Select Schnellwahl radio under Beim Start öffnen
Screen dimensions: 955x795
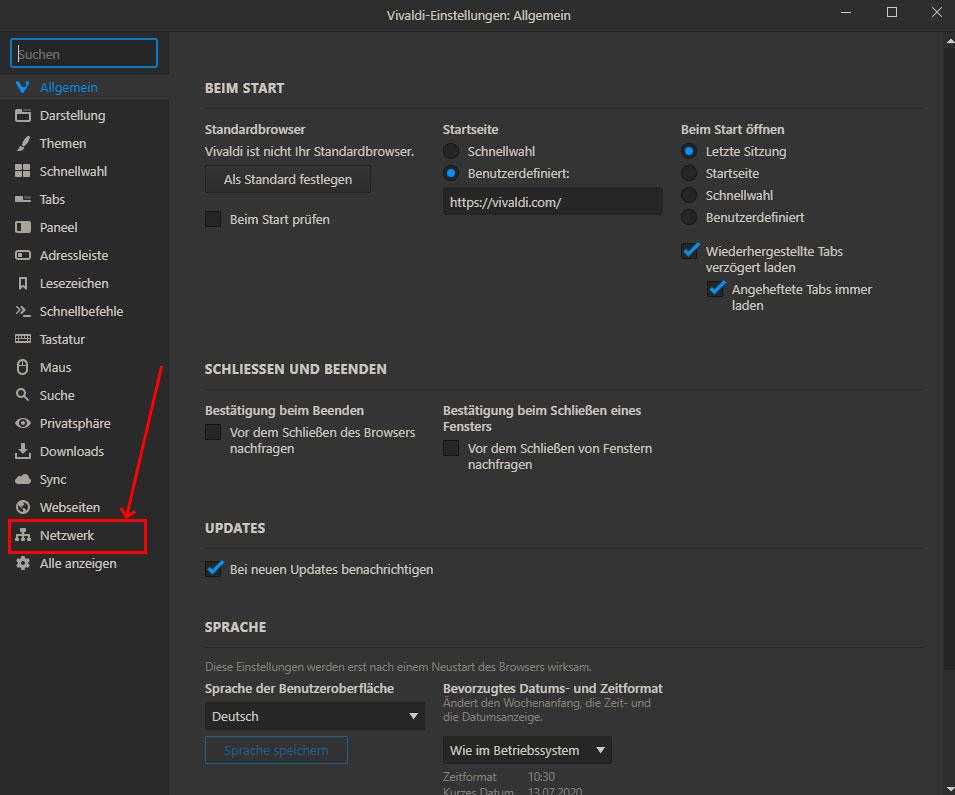[689, 195]
